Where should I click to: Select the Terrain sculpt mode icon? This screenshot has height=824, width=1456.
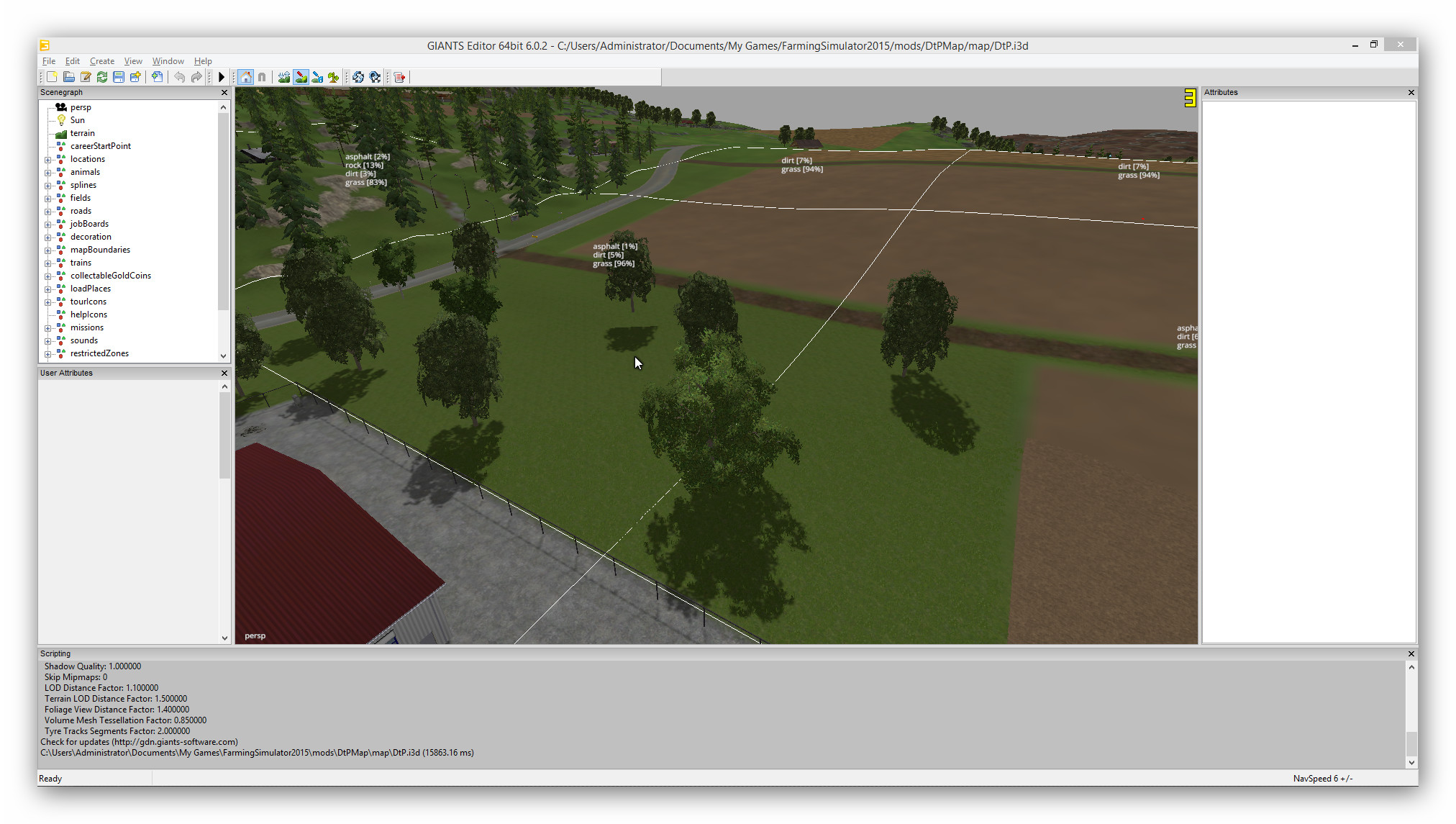284,77
